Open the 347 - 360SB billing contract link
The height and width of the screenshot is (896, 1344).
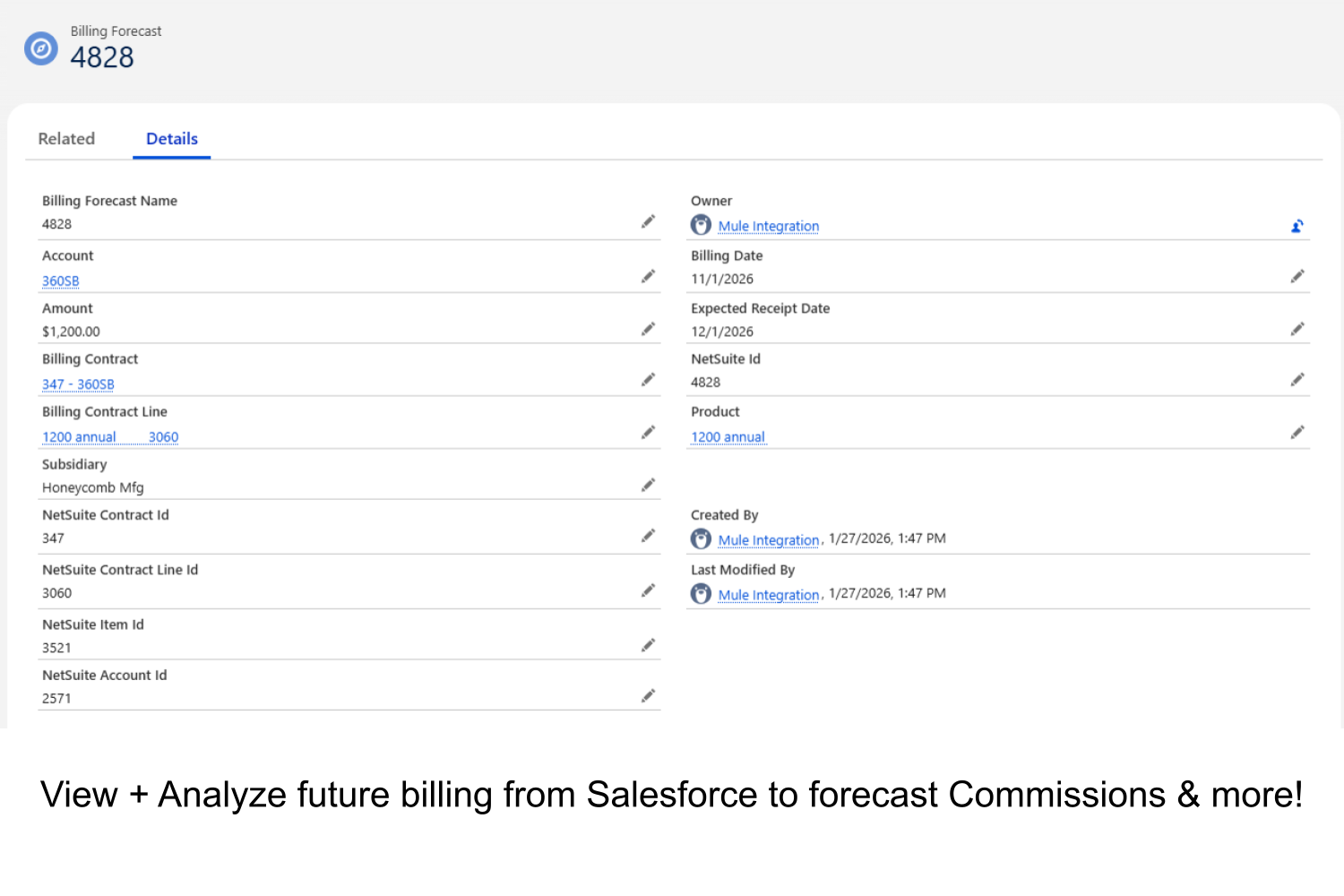pyautogui.click(x=78, y=384)
